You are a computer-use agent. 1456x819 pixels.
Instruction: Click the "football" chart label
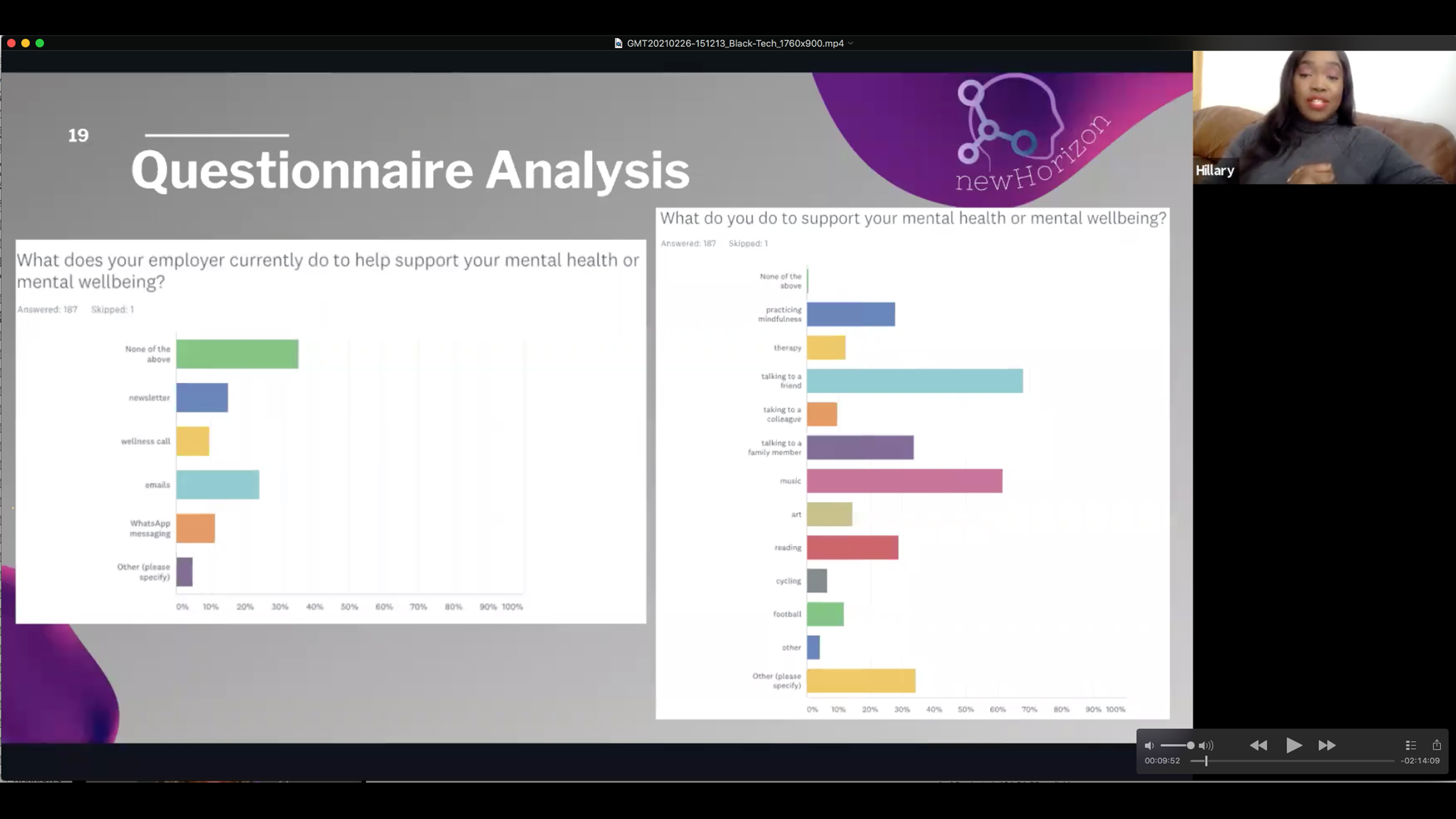(787, 614)
